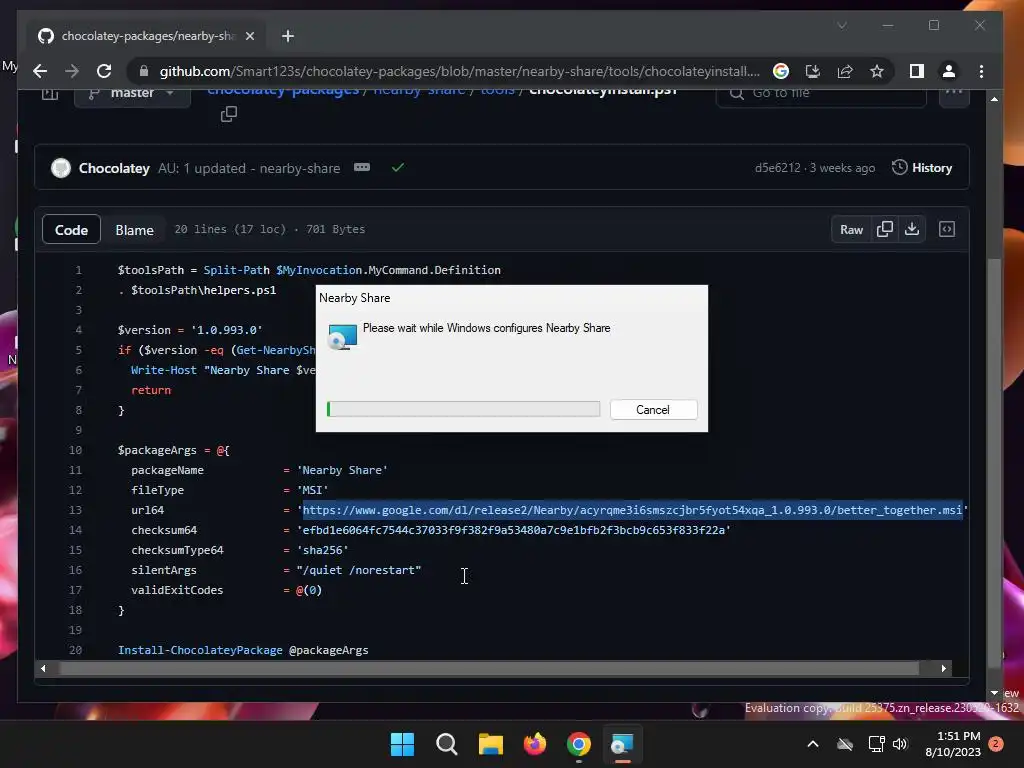Select the chocolatey-packages/nearby-share tab
Viewport: 1024px width, 768px height.
[x=146, y=36]
